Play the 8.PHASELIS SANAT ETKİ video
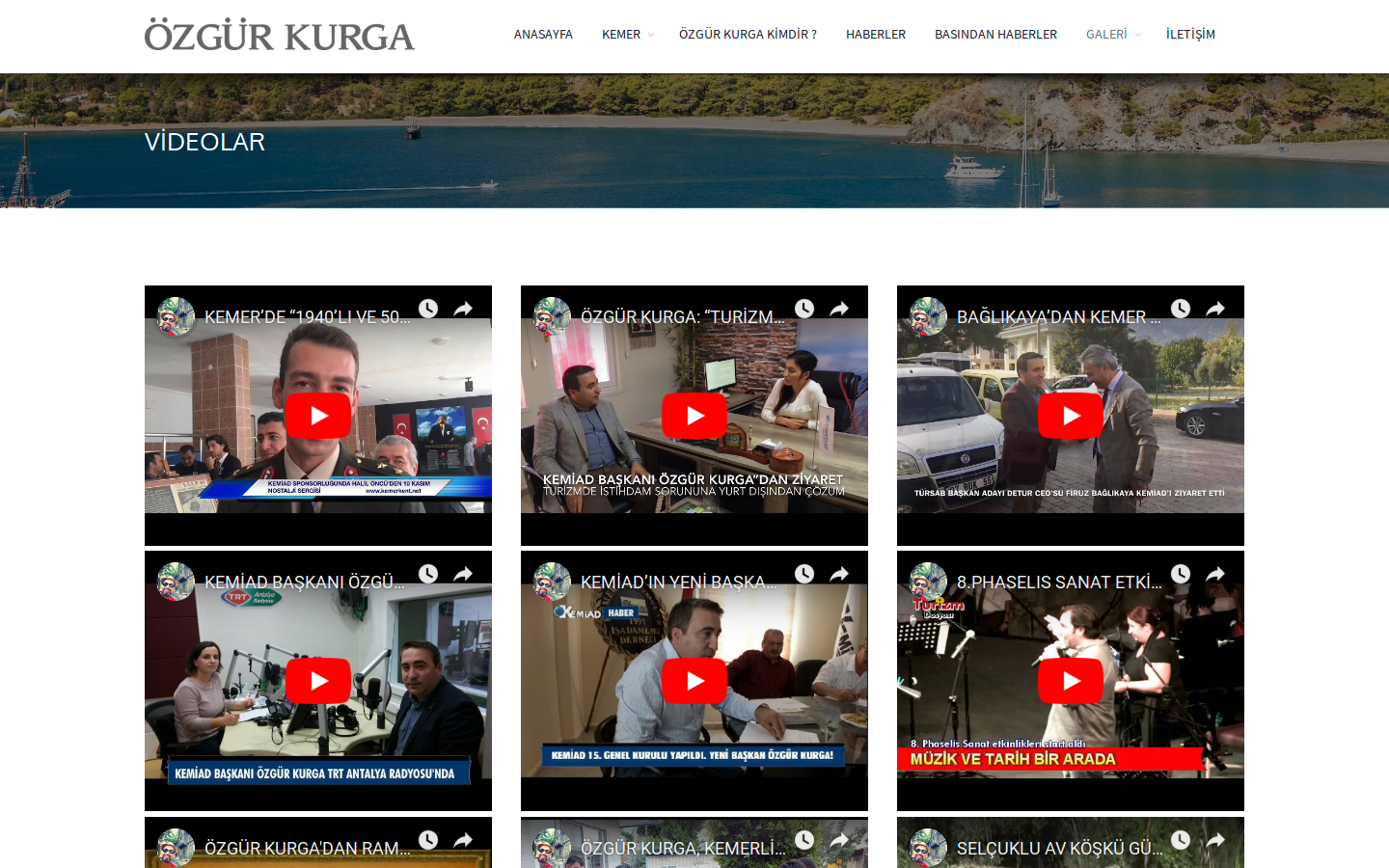1389x868 pixels. (x=1071, y=681)
